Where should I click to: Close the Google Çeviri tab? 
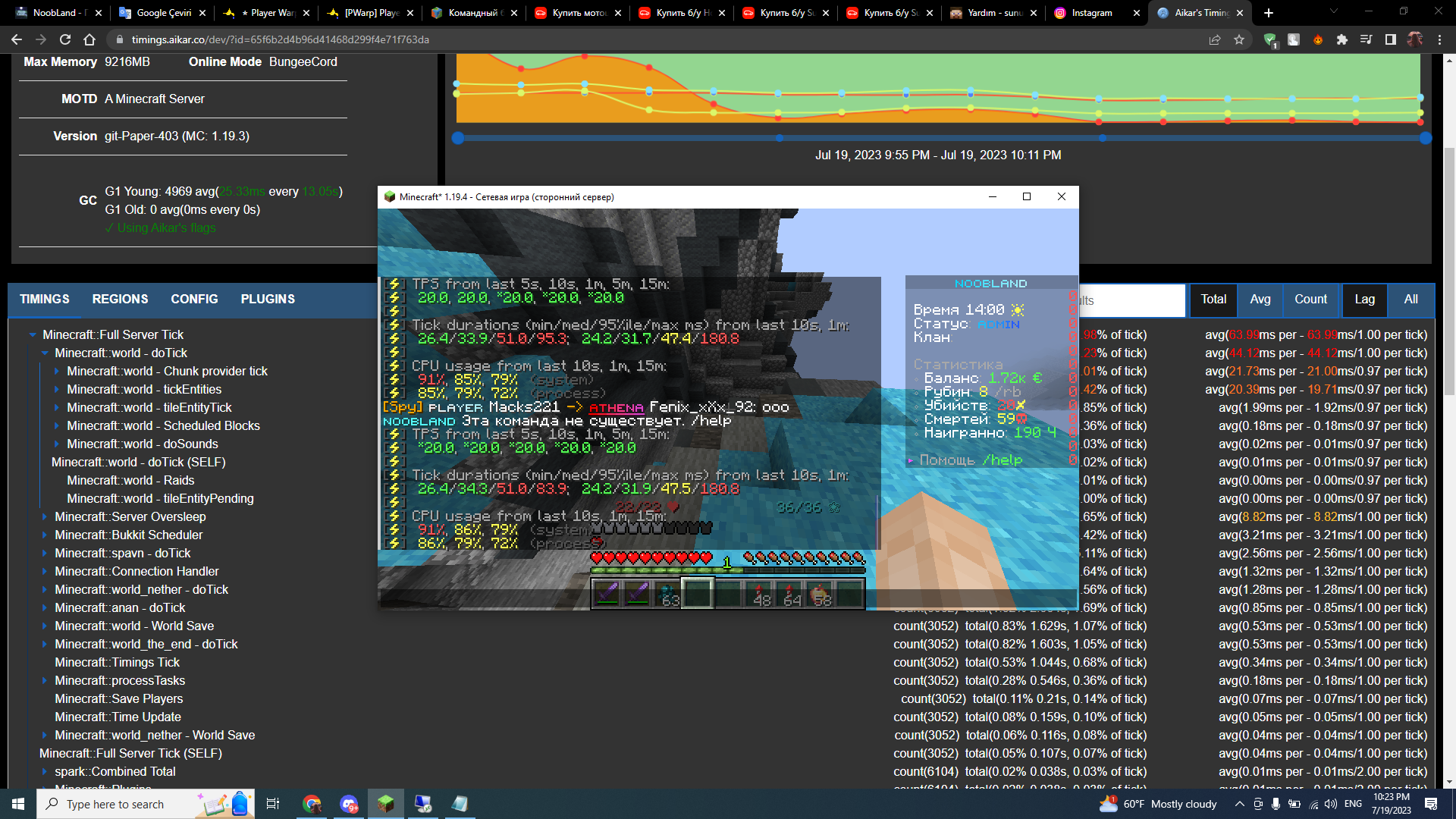pyautogui.click(x=202, y=13)
